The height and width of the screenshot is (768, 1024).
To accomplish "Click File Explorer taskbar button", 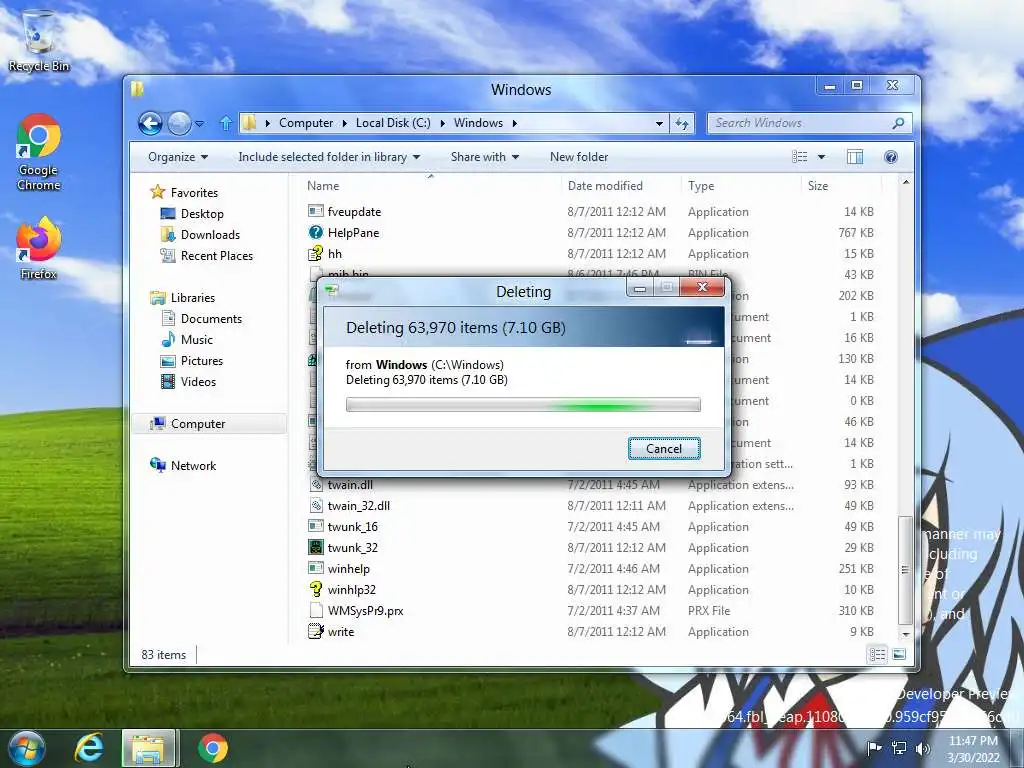I will coord(149,748).
